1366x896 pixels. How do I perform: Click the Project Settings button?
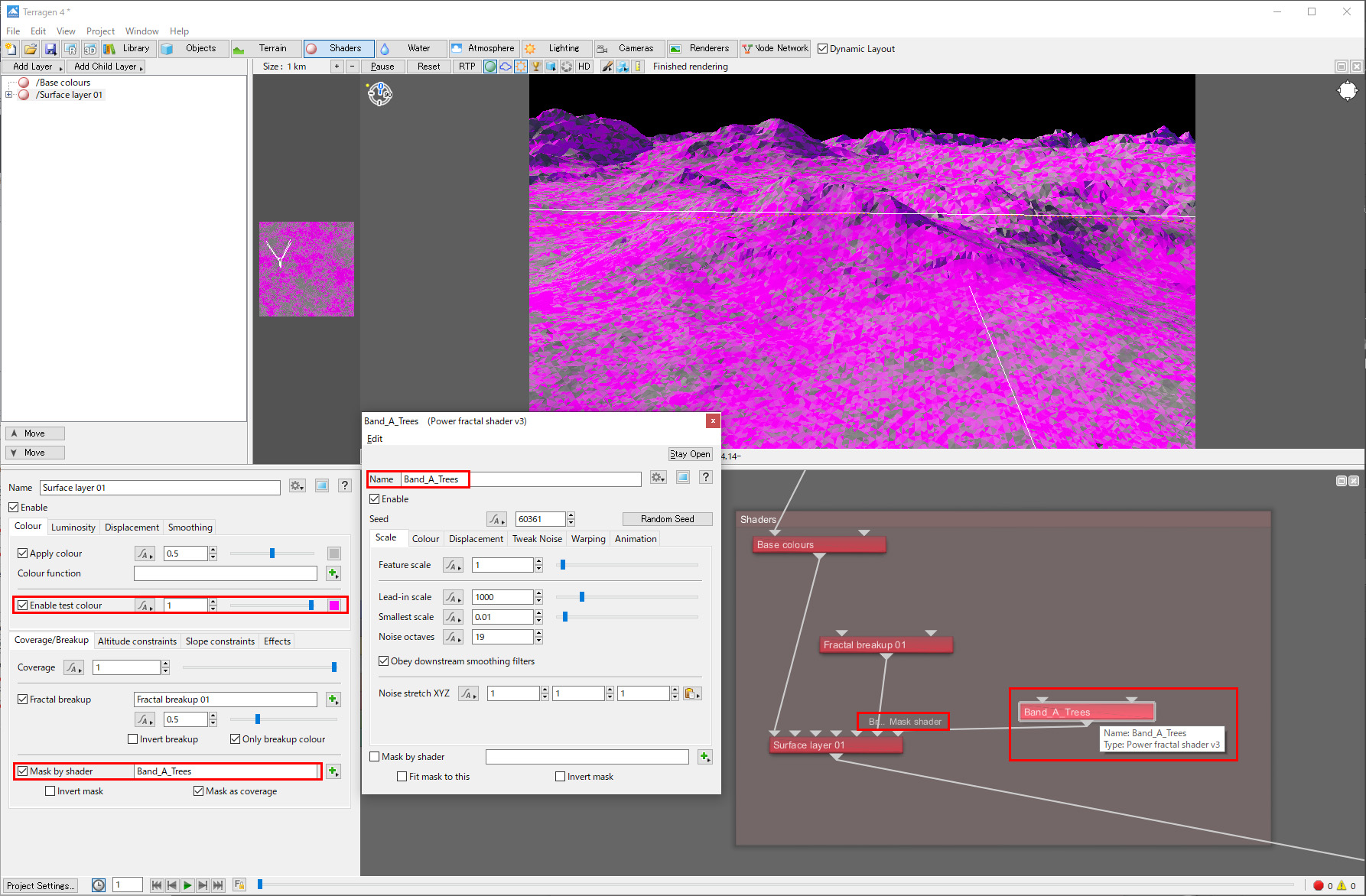(x=41, y=886)
